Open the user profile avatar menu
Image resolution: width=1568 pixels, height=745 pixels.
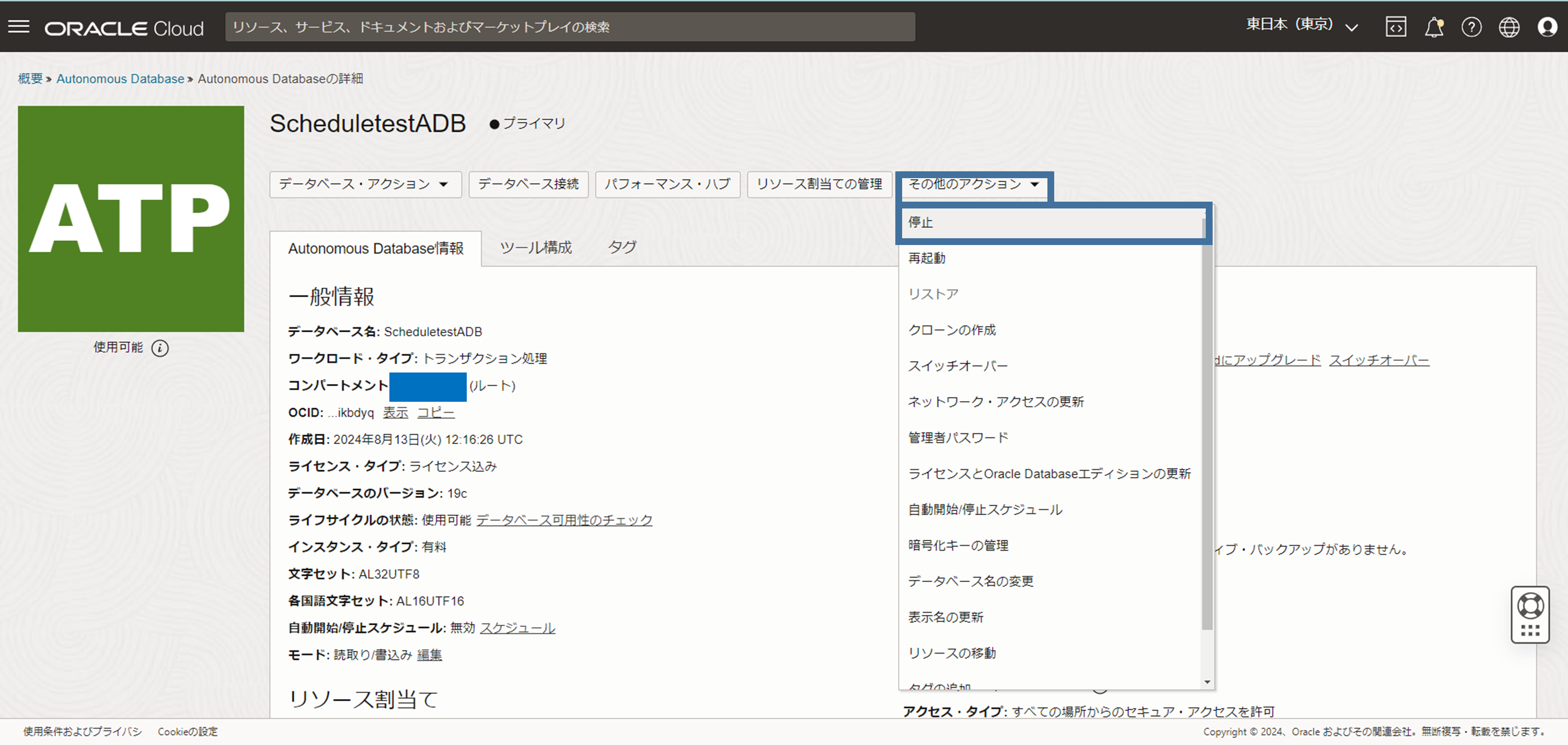click(1547, 27)
